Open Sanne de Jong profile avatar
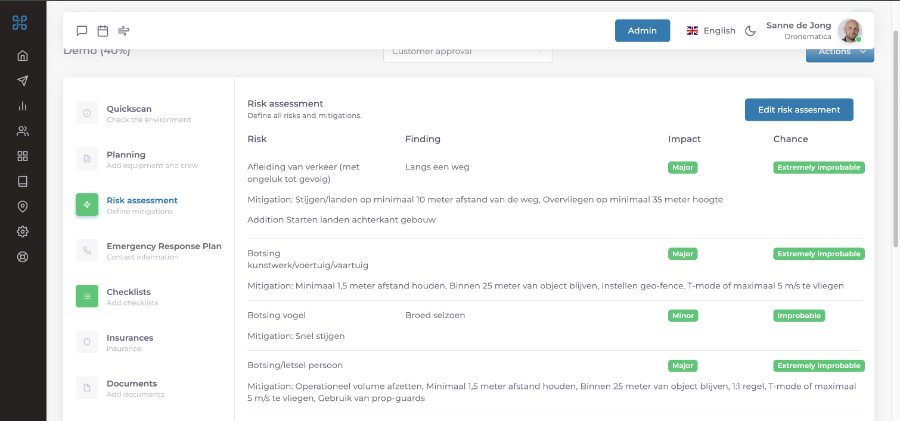This screenshot has height=421, width=900. [x=849, y=31]
